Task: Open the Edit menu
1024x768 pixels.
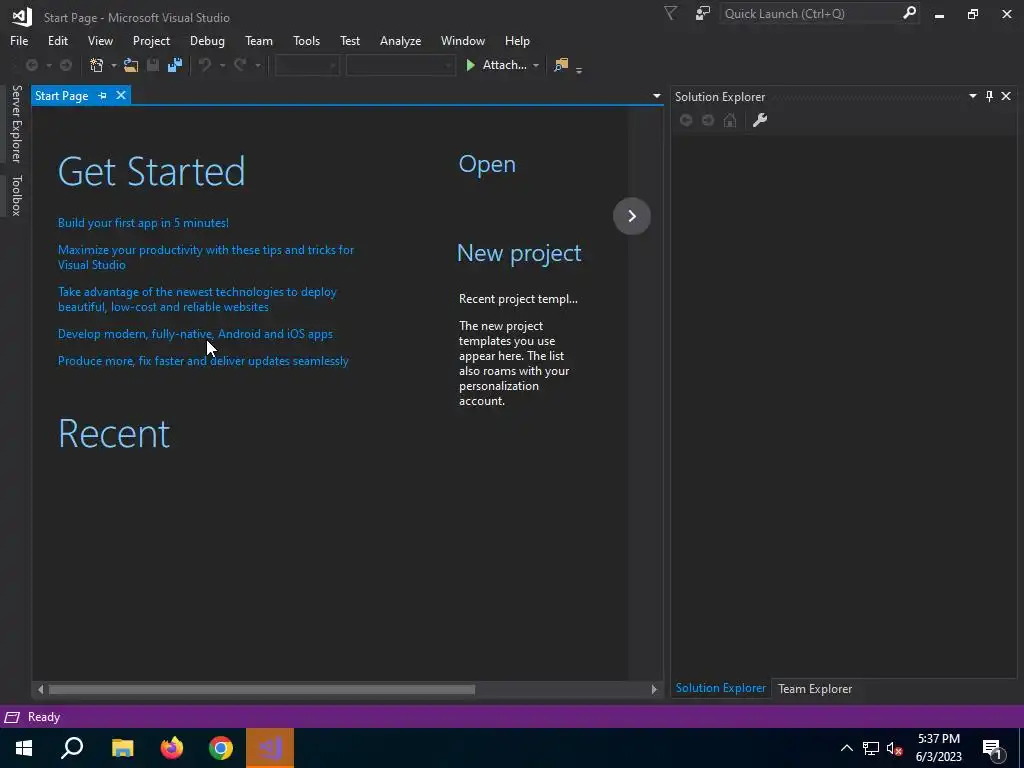Action: point(57,40)
